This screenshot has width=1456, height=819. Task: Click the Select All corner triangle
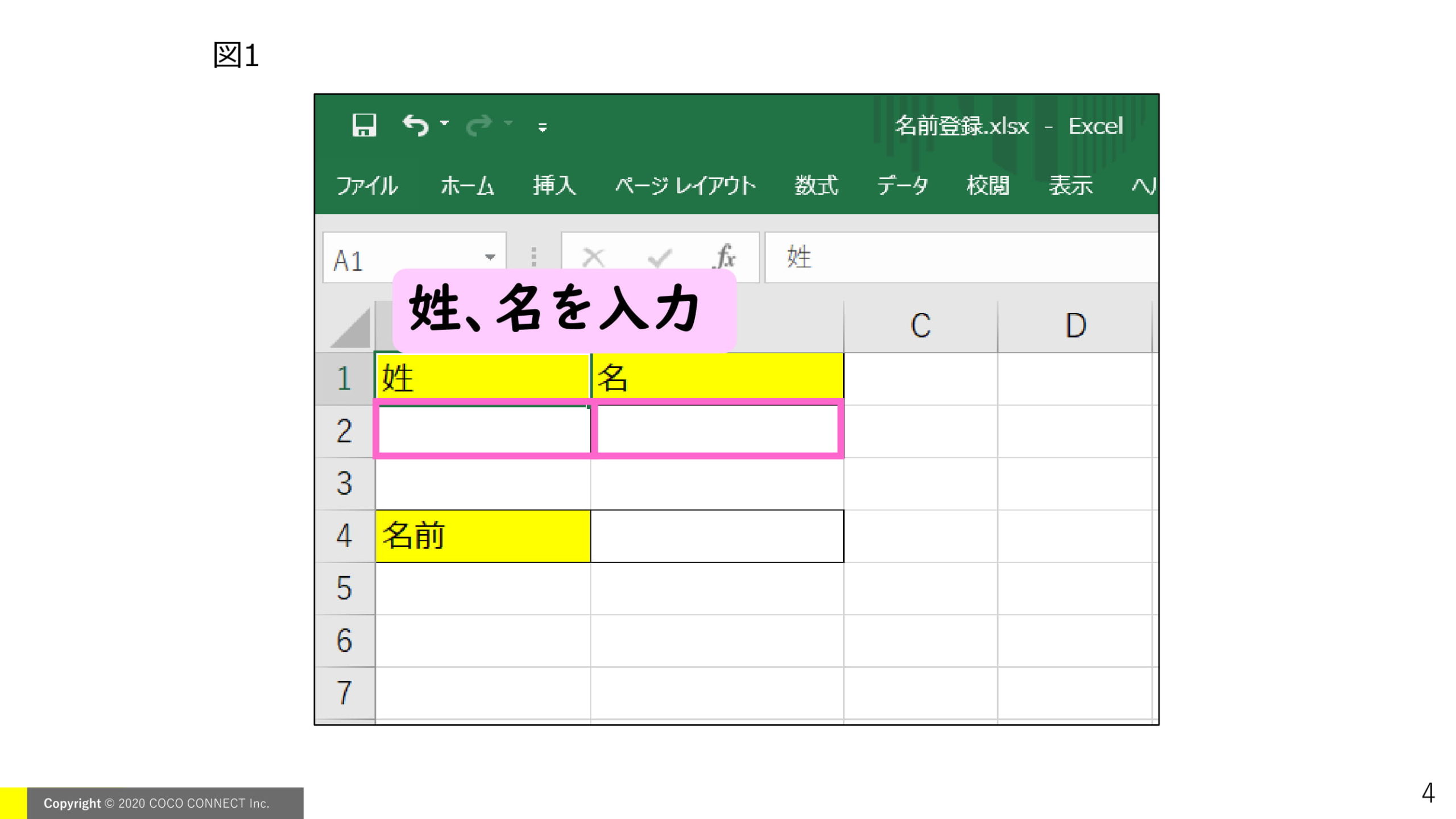351,328
